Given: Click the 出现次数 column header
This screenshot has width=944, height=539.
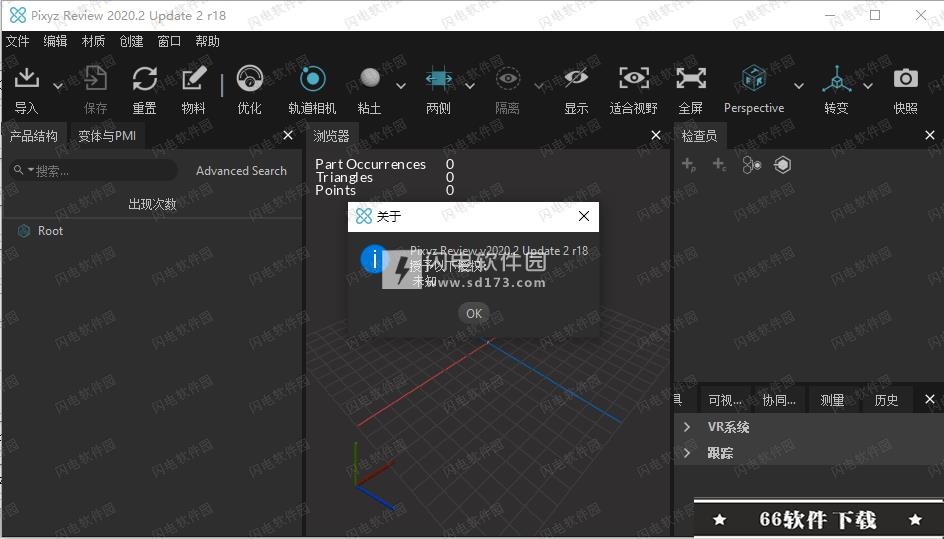Looking at the screenshot, I should click(x=152, y=204).
